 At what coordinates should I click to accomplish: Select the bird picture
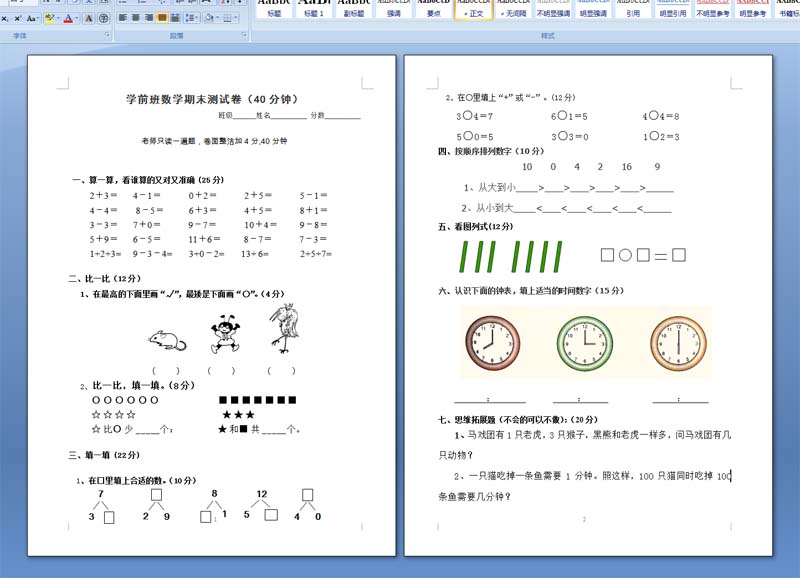click(x=284, y=328)
